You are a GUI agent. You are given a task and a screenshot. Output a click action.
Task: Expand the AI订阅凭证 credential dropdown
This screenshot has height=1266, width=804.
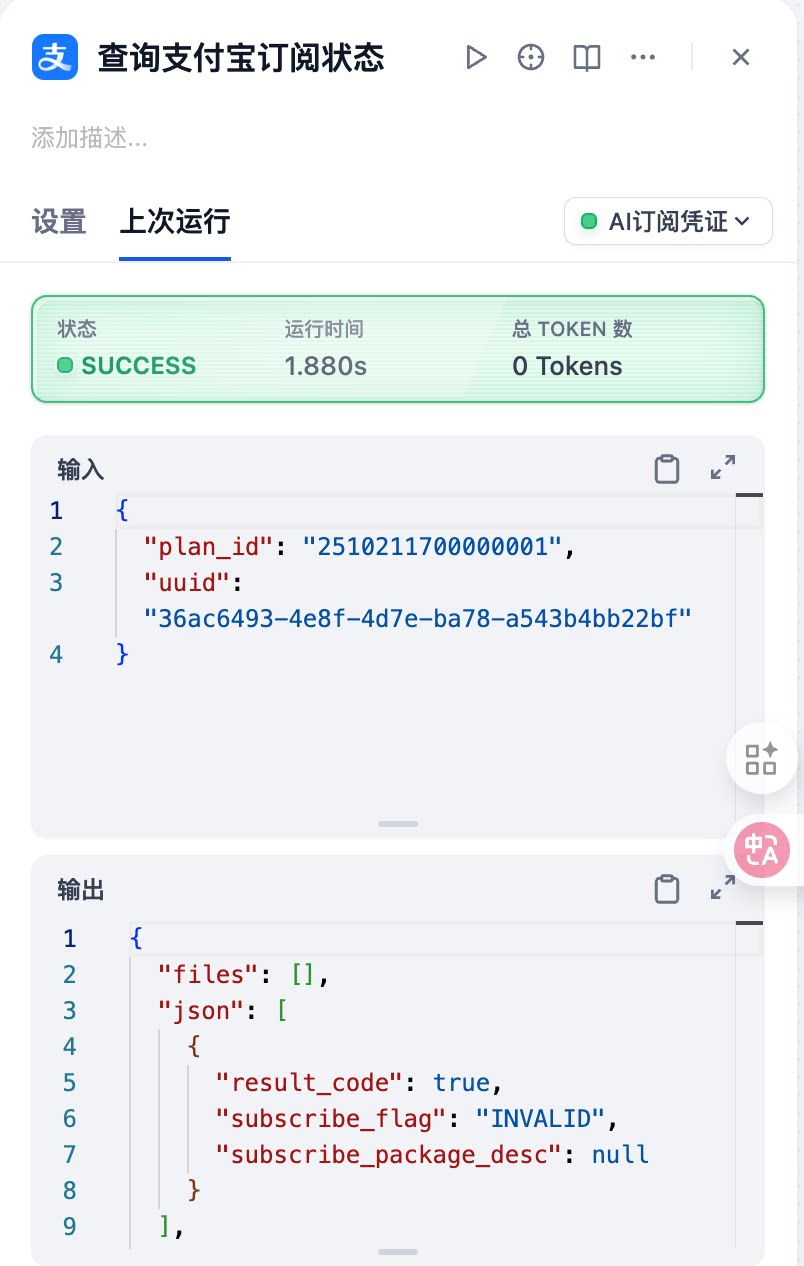[668, 221]
